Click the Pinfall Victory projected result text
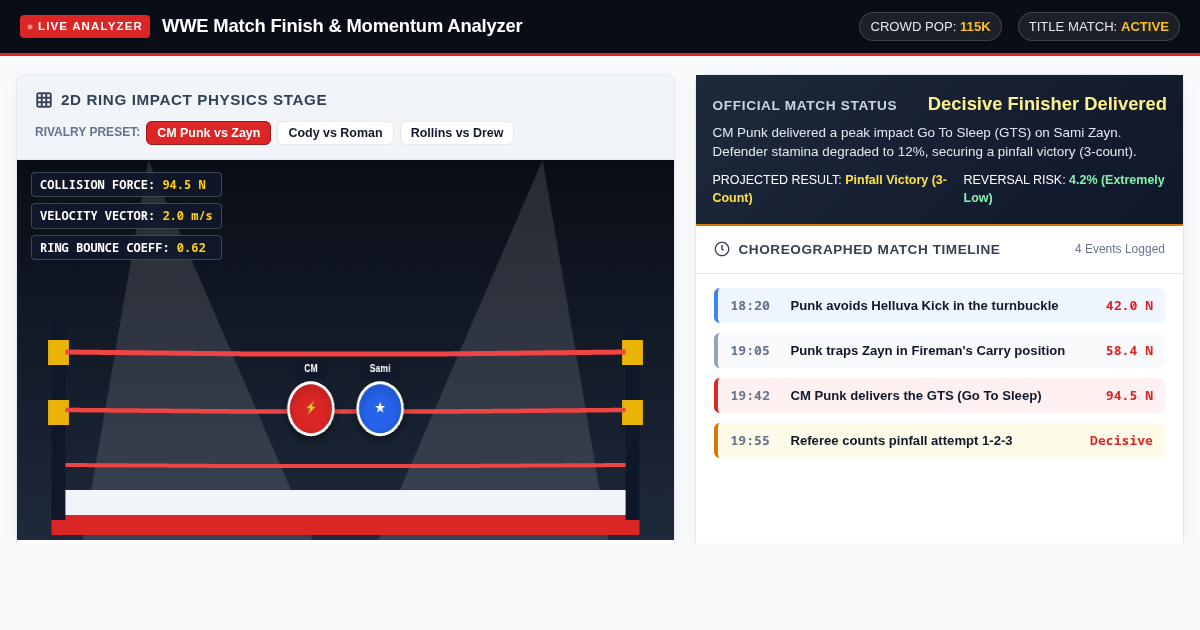The width and height of the screenshot is (1200, 630). click(x=829, y=189)
